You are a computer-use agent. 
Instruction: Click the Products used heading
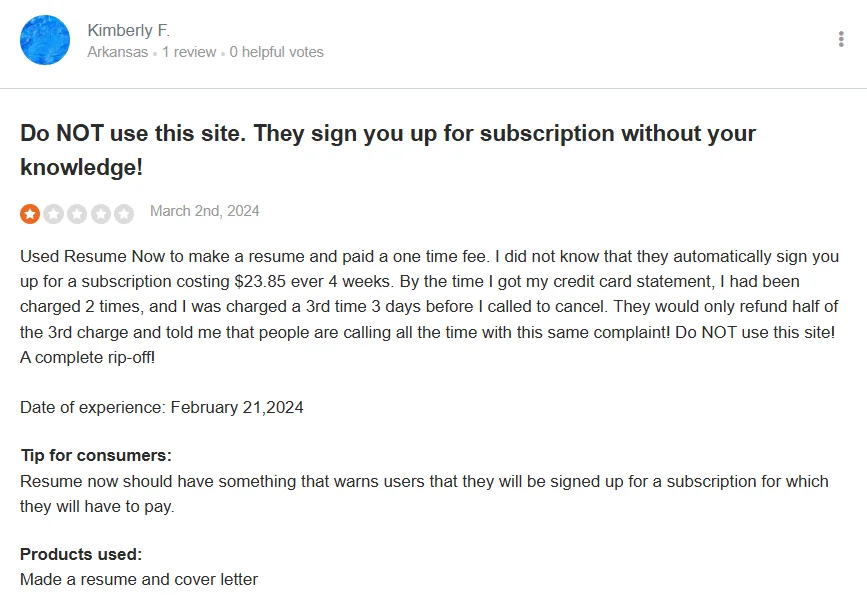(x=81, y=554)
